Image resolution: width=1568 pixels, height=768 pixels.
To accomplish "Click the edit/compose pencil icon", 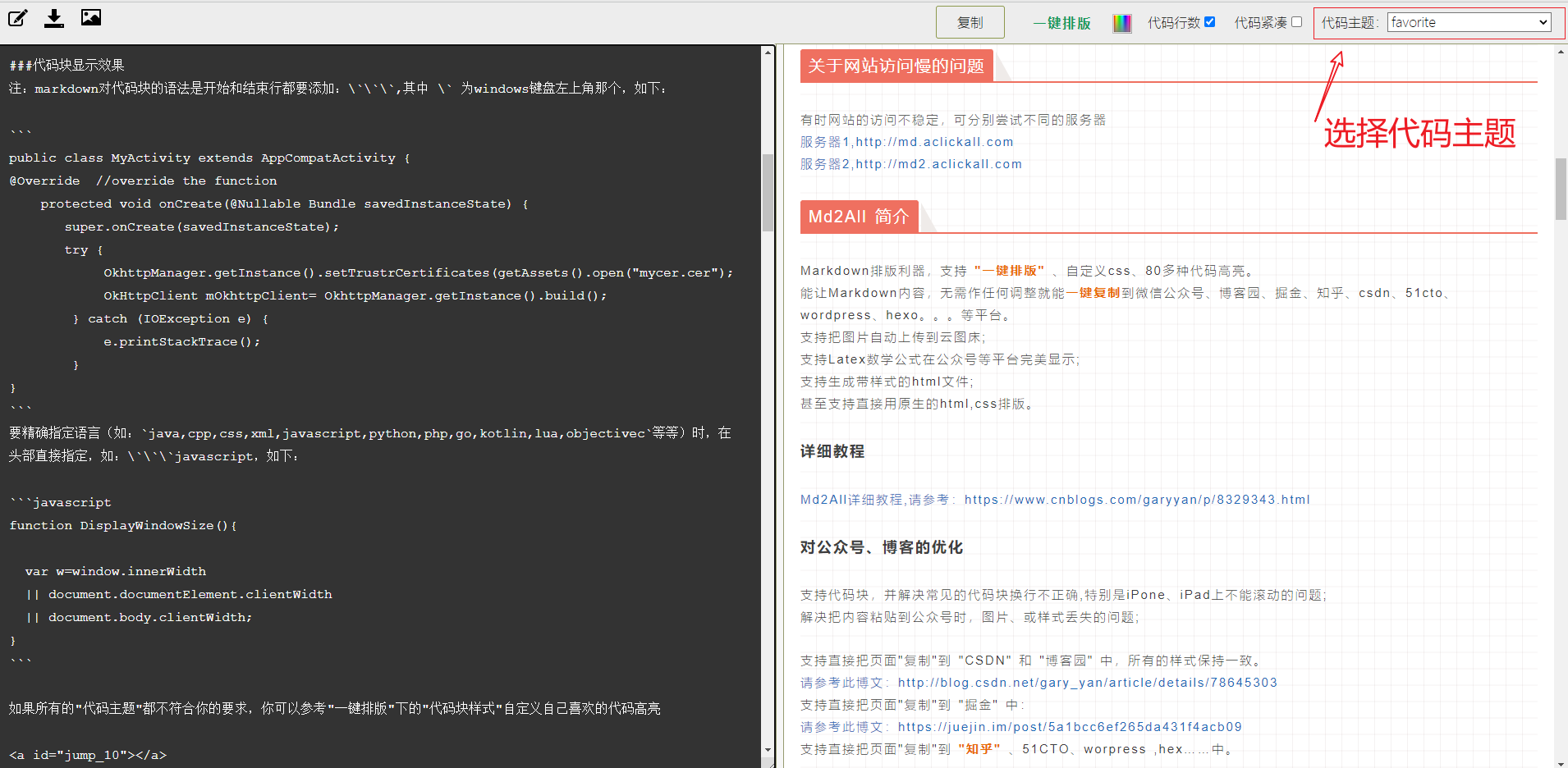I will click(x=18, y=18).
